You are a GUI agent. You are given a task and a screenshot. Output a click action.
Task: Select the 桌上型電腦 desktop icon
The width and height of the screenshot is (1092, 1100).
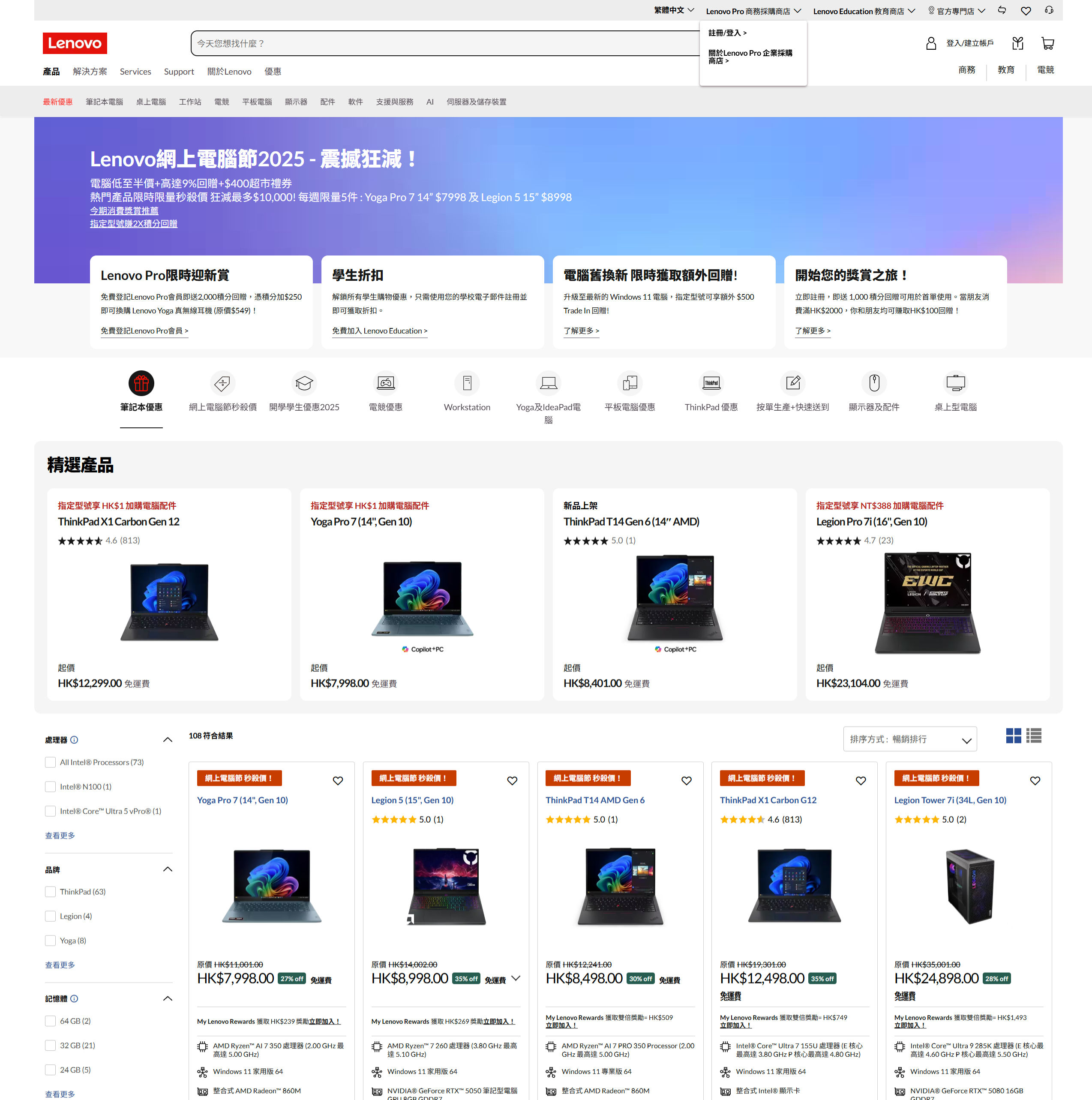tap(955, 383)
